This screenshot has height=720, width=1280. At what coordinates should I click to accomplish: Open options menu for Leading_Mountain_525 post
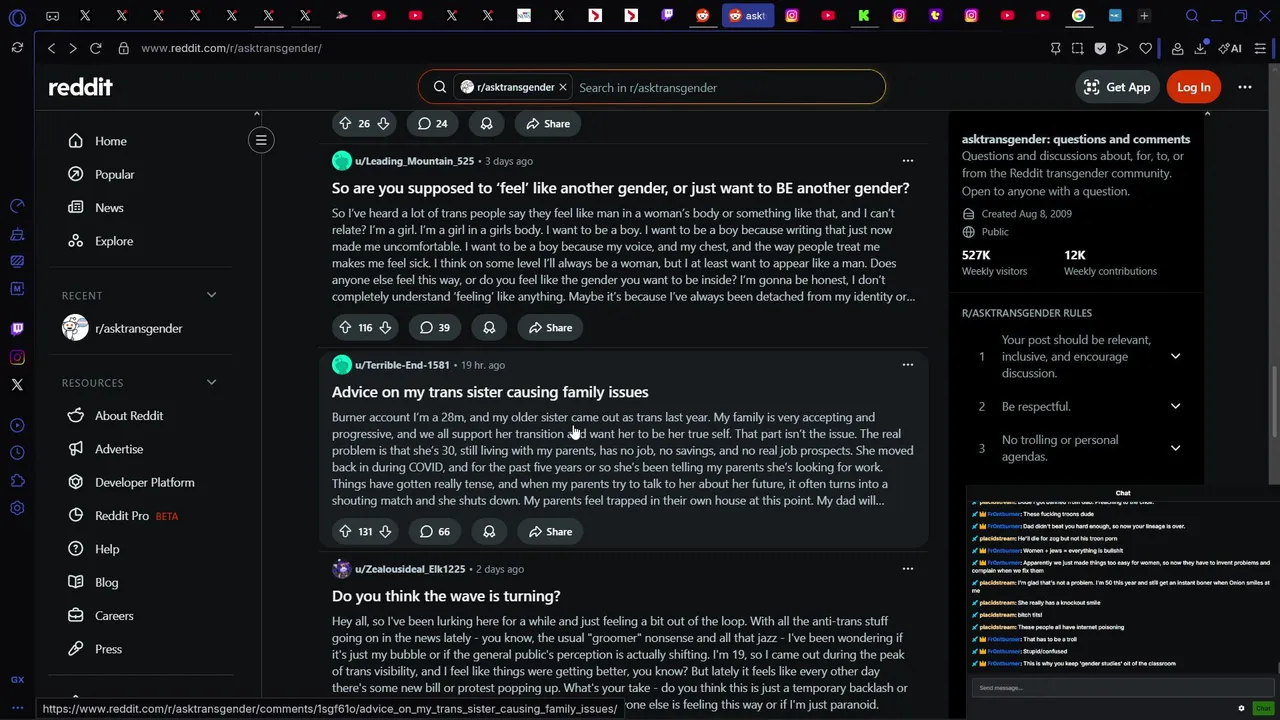click(907, 161)
